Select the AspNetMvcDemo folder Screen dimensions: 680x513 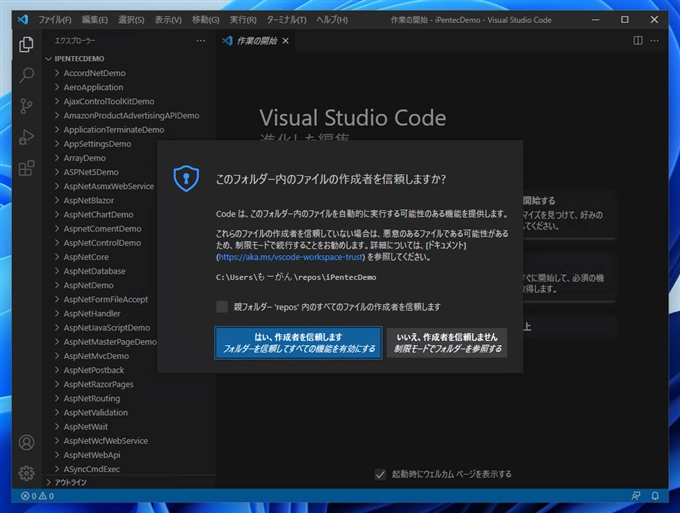click(x=96, y=356)
